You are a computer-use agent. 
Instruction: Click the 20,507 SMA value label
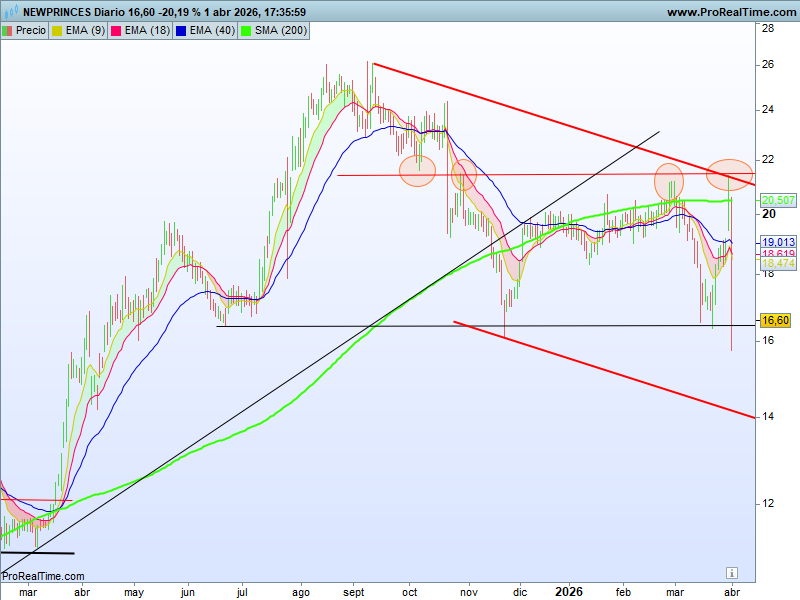coord(778,200)
